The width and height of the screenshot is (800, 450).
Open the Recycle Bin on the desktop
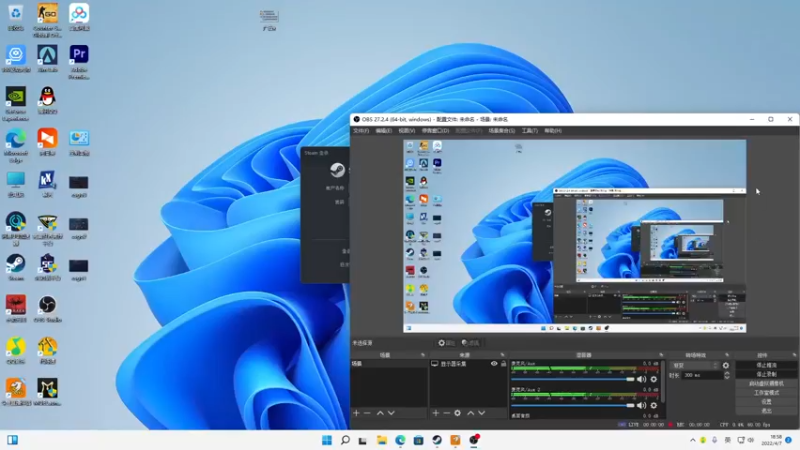click(16, 17)
